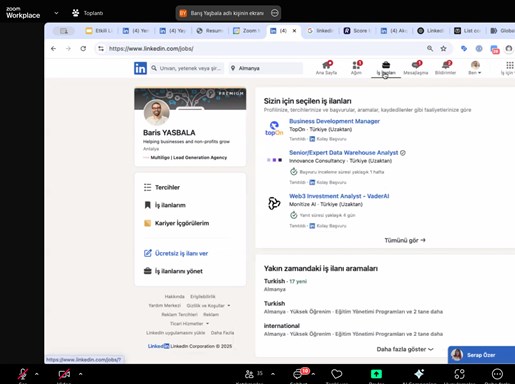Switch to Score browser tab
This screenshot has height=384, width=515.
[357, 31]
